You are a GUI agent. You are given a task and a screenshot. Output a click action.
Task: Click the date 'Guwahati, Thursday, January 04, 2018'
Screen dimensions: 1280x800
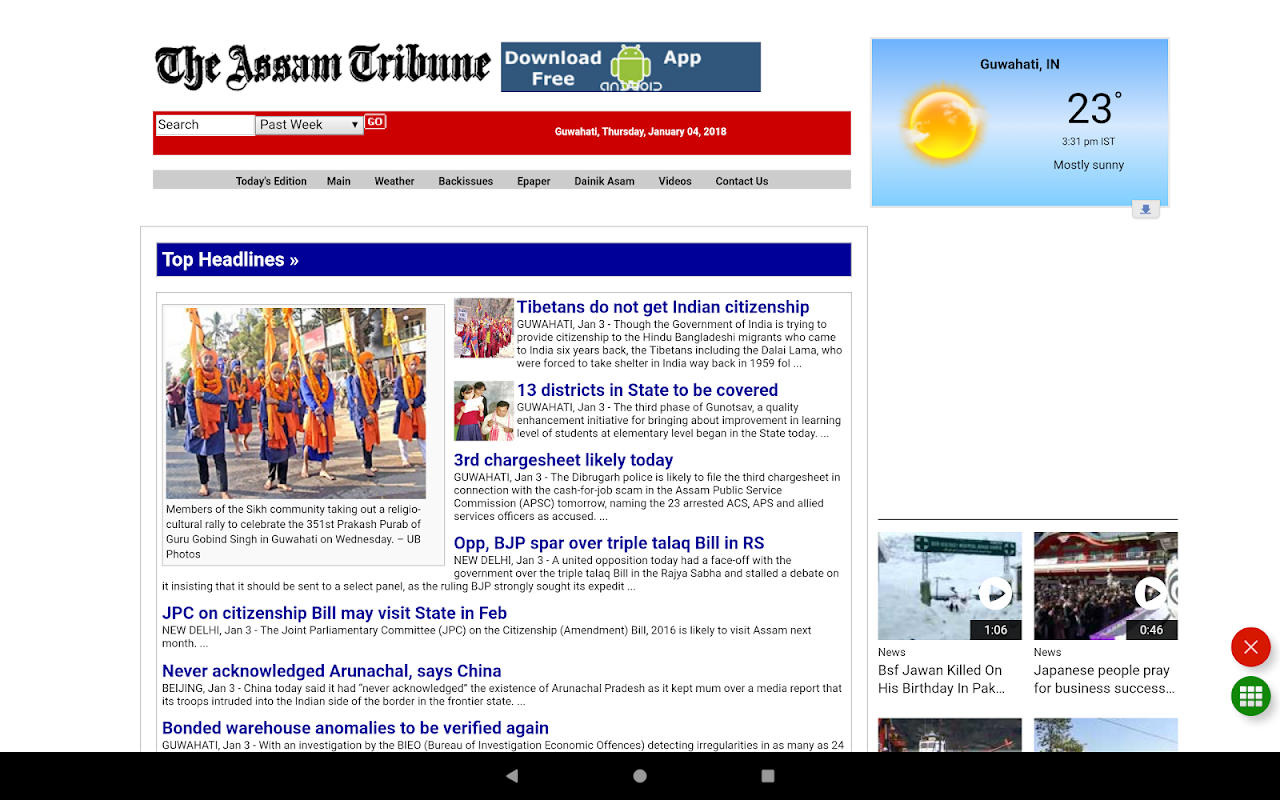[641, 132]
